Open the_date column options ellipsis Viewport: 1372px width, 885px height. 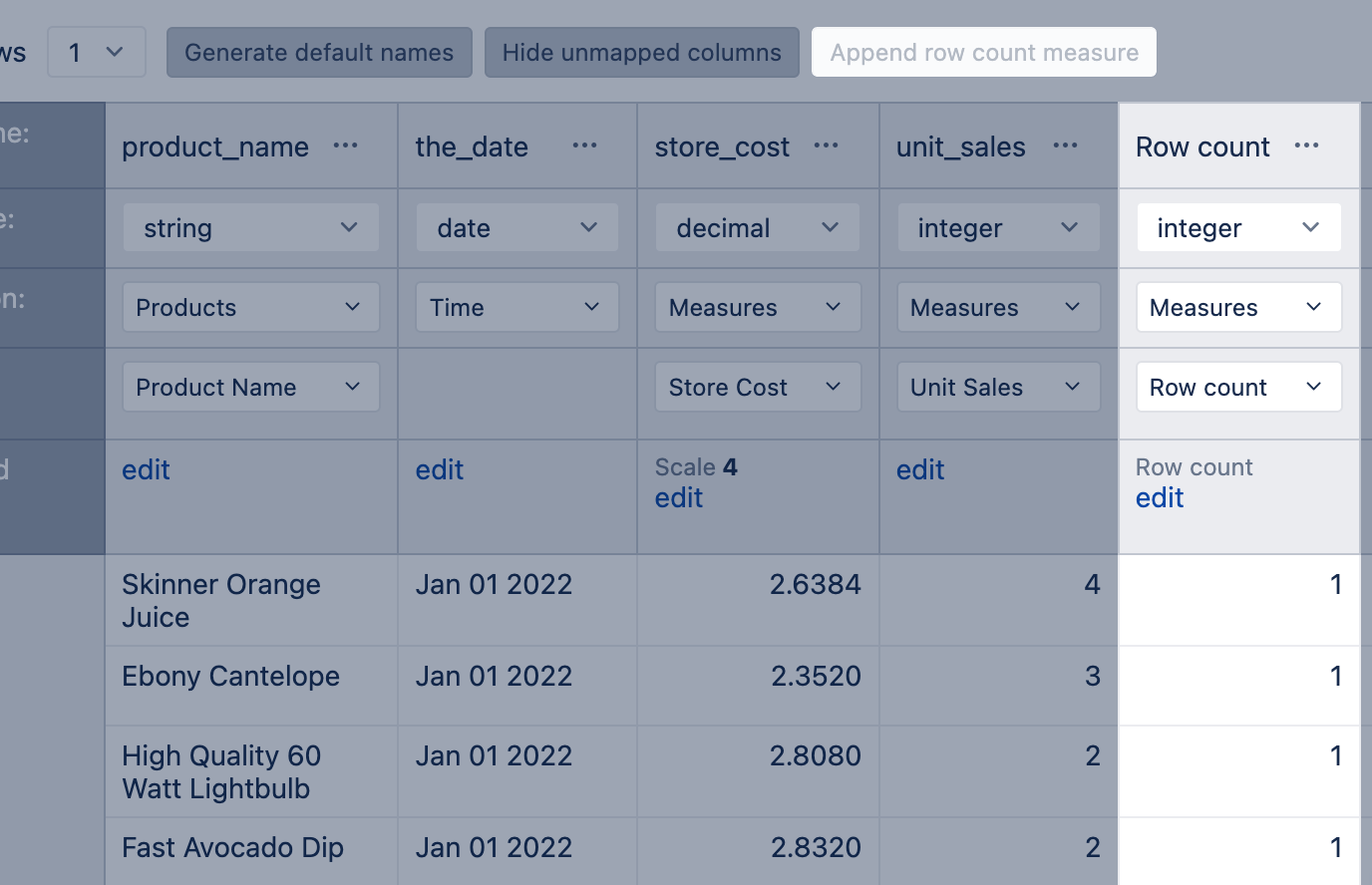pyautogui.click(x=584, y=147)
